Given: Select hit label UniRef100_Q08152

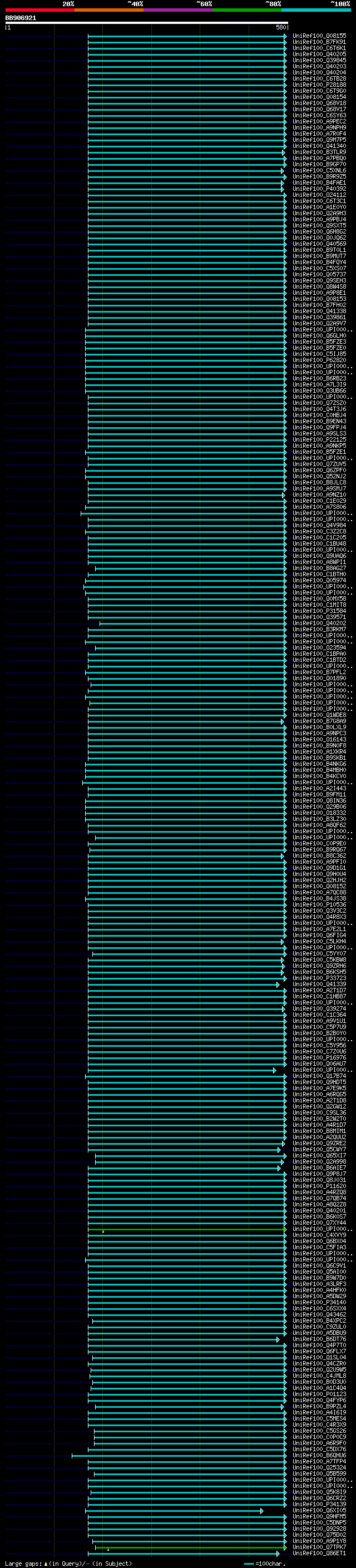Looking at the screenshot, I should point(319,886).
